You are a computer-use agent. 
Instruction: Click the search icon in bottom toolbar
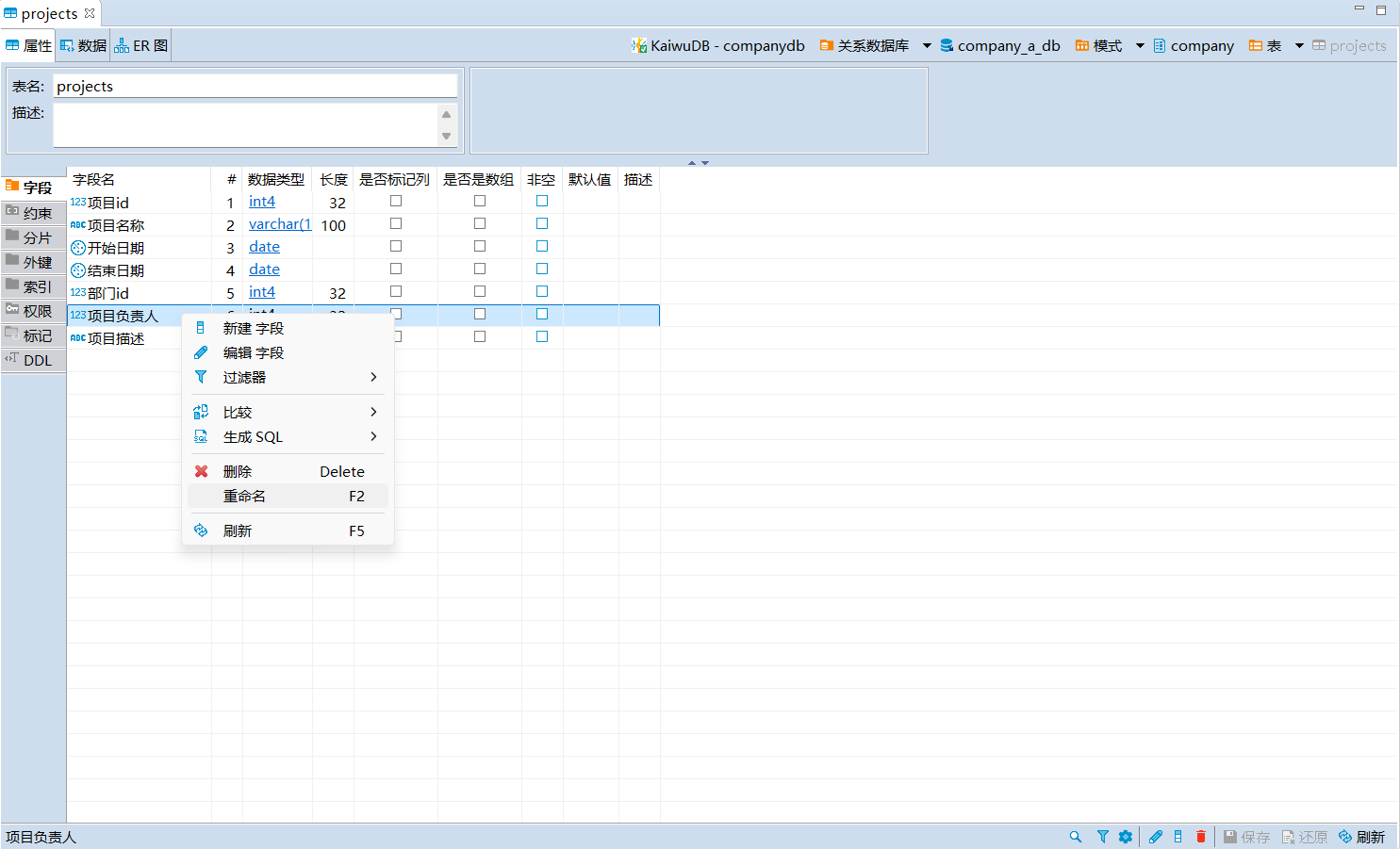1076,837
